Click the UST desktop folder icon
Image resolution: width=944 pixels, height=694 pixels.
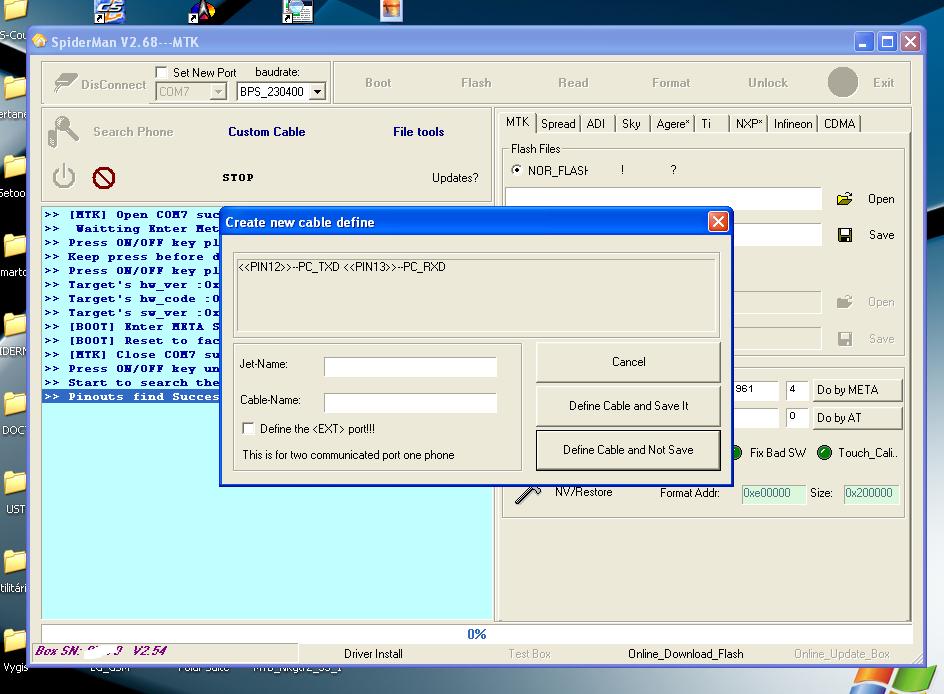[14, 483]
